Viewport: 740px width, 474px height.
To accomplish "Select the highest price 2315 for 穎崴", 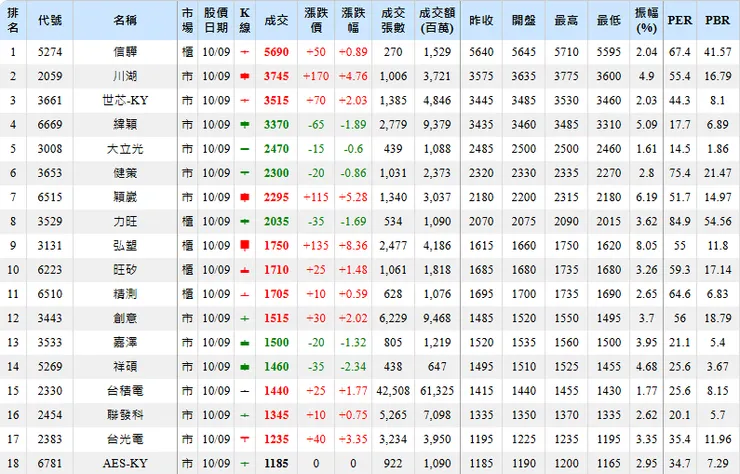I will pyautogui.click(x=566, y=197).
